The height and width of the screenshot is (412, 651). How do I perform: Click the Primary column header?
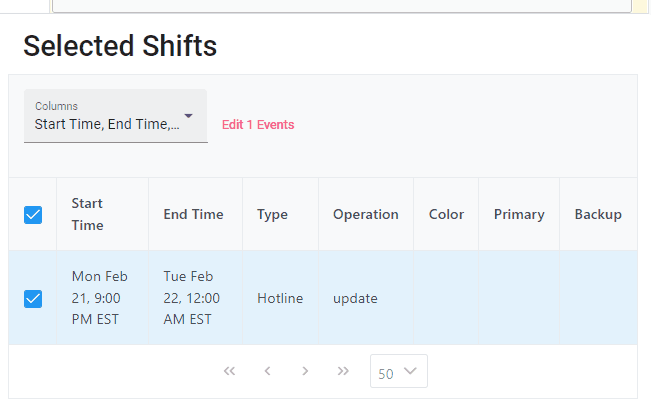(x=518, y=214)
